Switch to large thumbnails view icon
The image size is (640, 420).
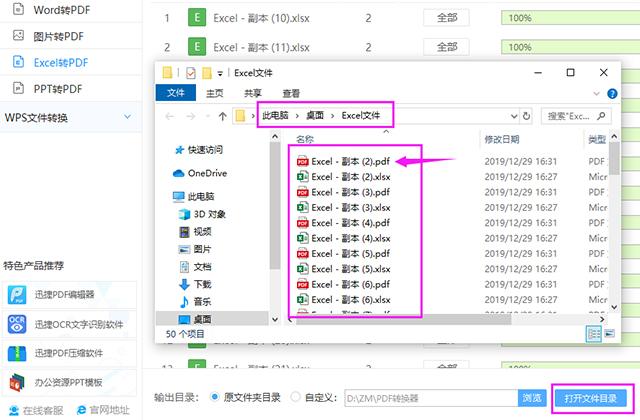[609, 334]
